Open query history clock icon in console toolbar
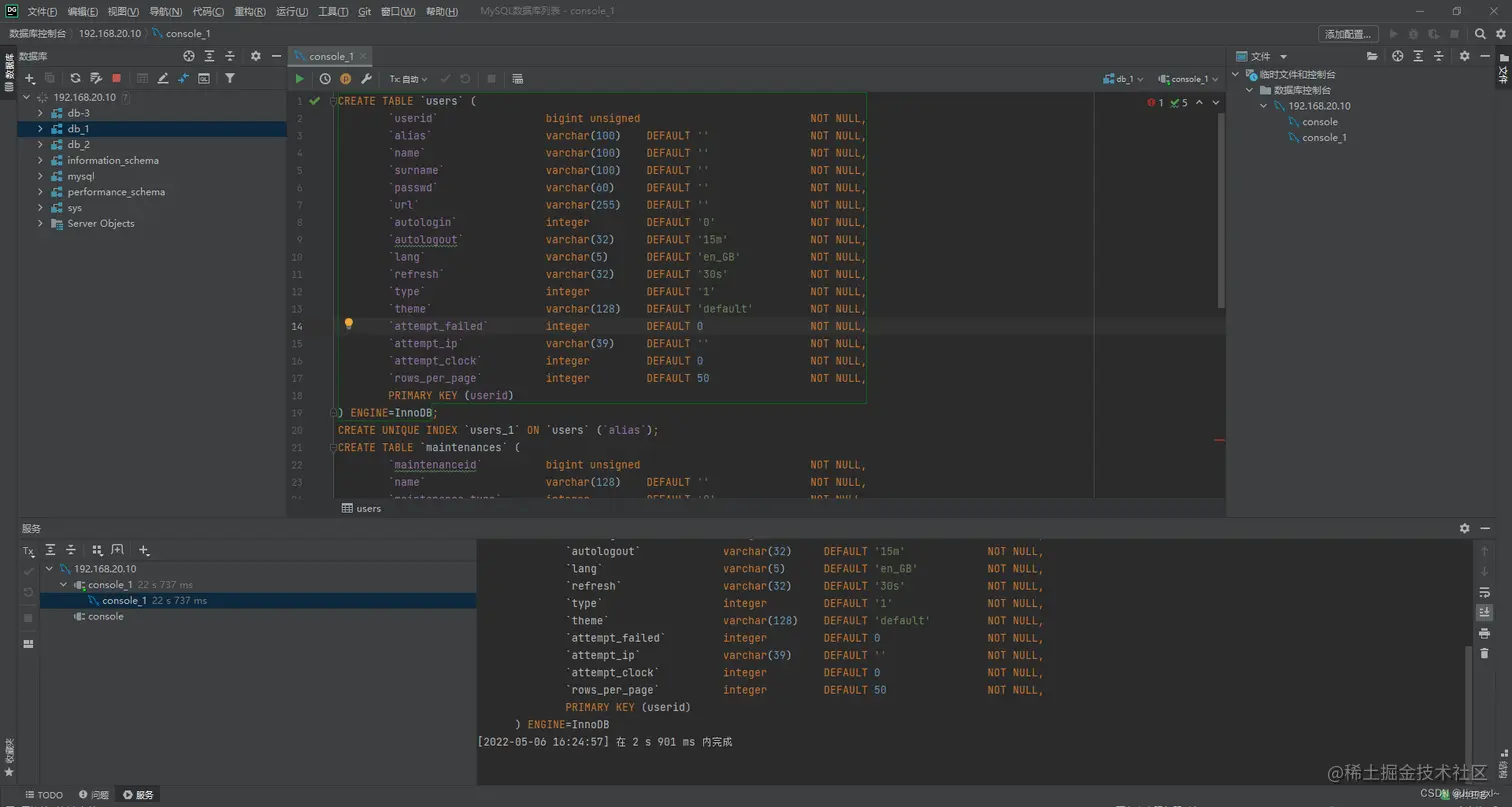Screen dimensions: 1512x807 325,79
